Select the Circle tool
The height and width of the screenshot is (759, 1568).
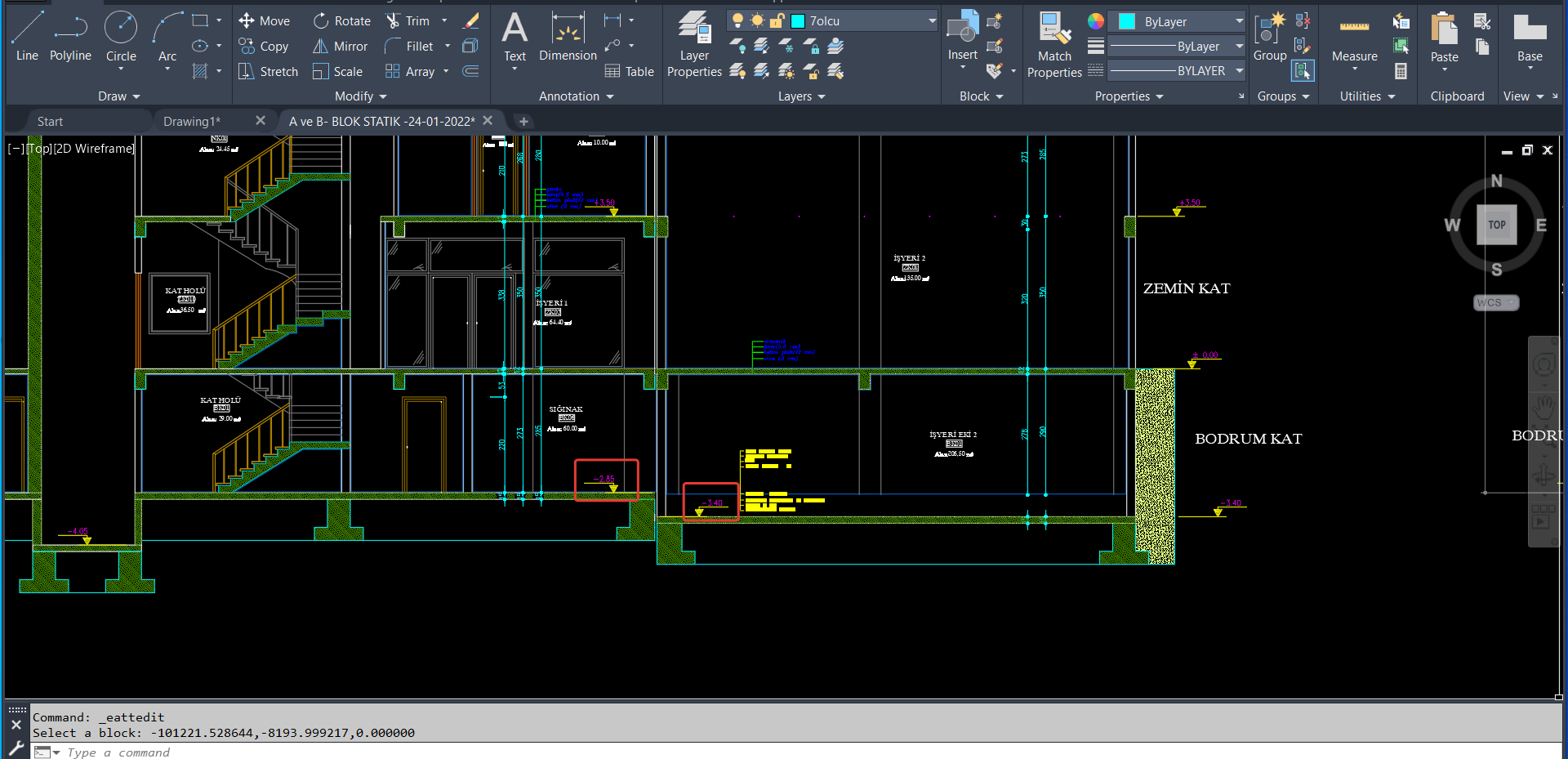(x=121, y=37)
